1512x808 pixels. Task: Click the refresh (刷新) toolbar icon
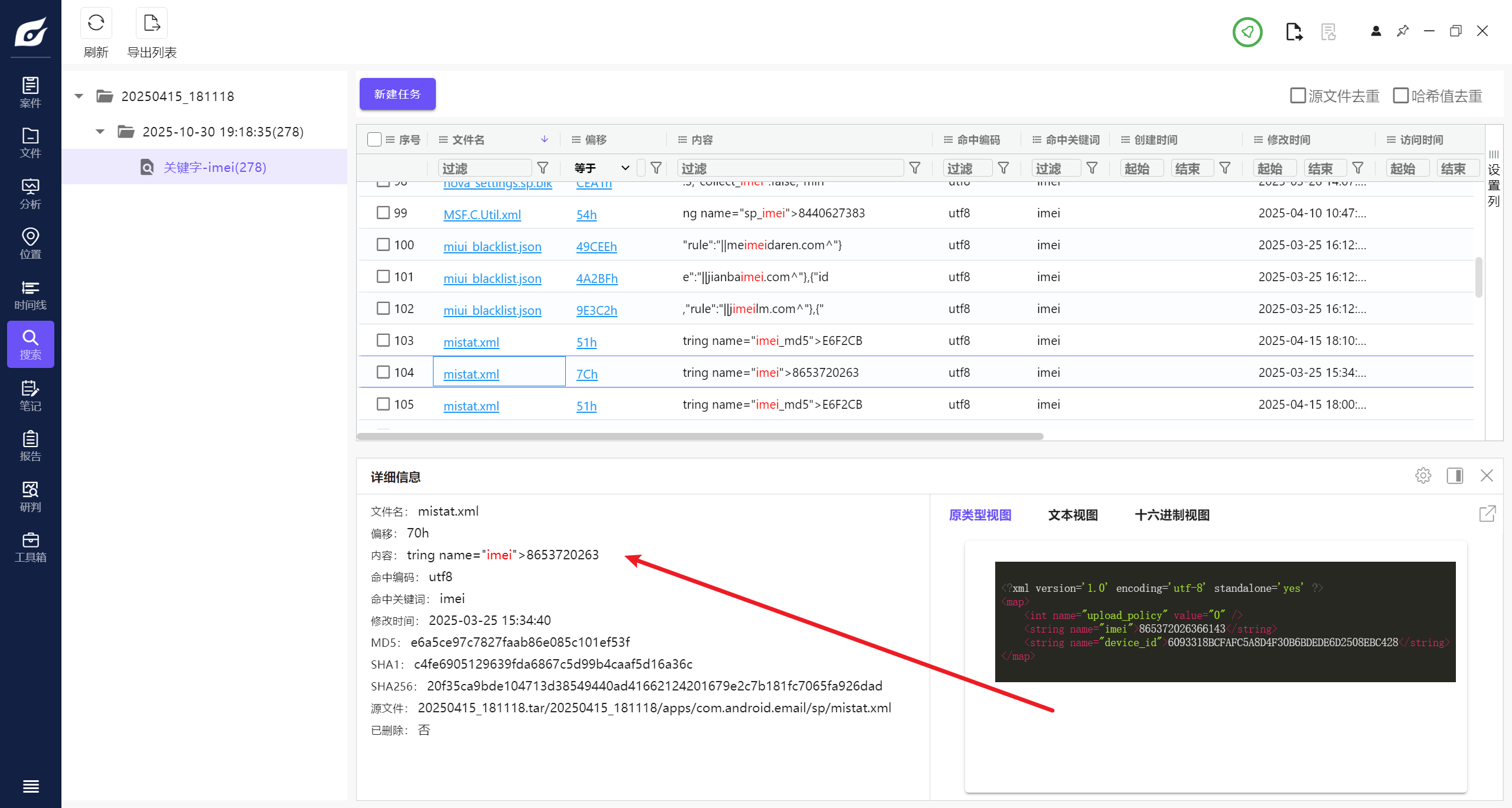tap(96, 24)
